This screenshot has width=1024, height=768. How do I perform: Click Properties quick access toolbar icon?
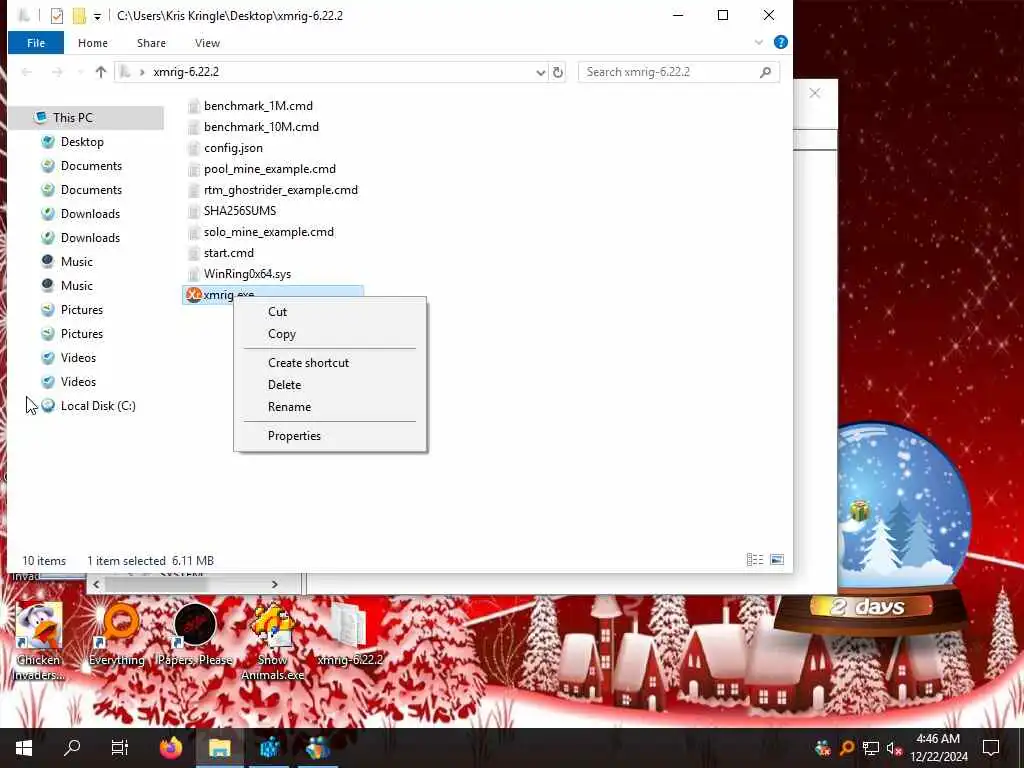pos(57,15)
